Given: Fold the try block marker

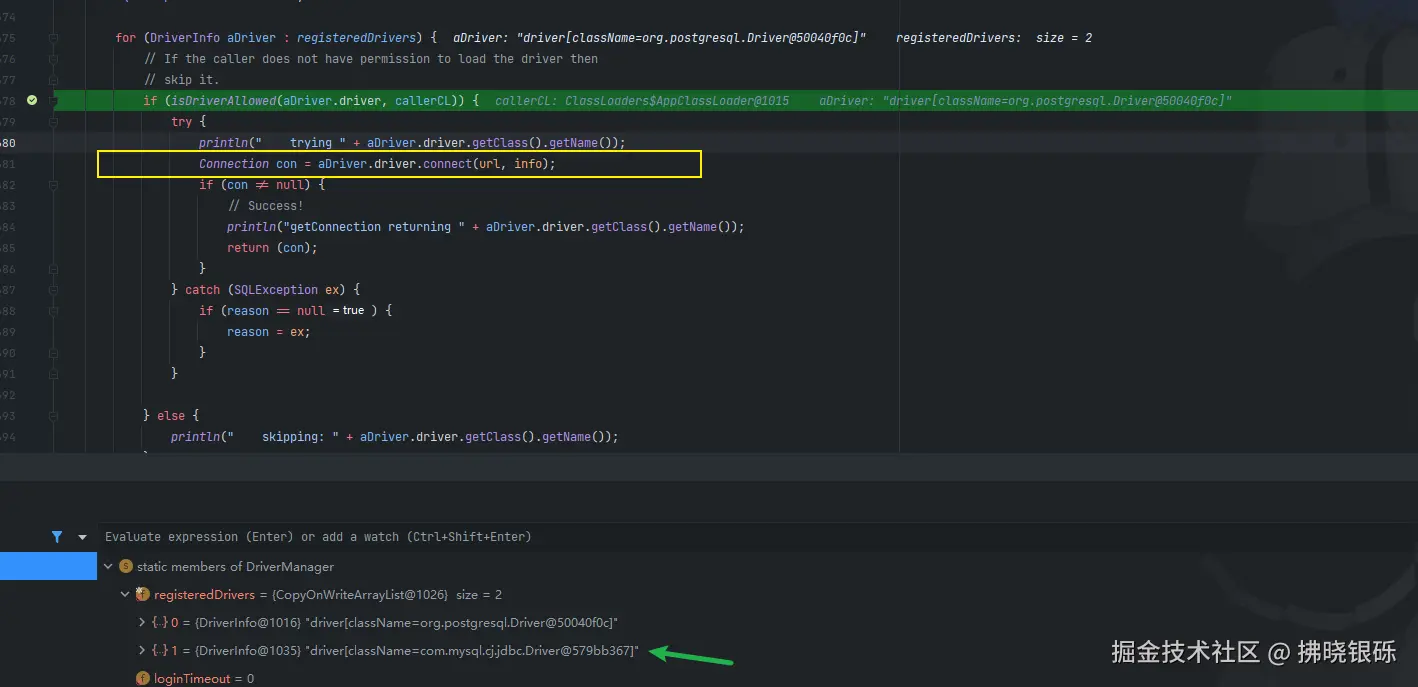Looking at the screenshot, I should tap(53, 122).
